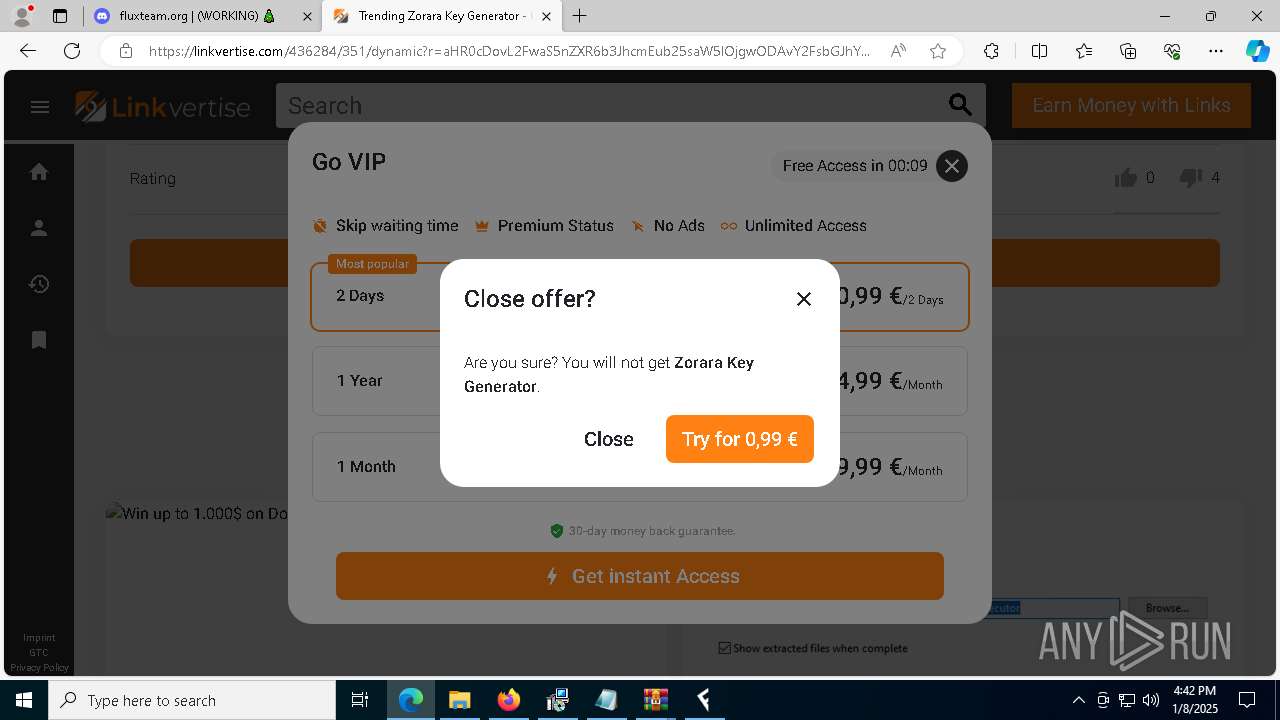Image resolution: width=1280 pixels, height=720 pixels.
Task: Focus the Linkvertise Search field
Action: coord(610,105)
